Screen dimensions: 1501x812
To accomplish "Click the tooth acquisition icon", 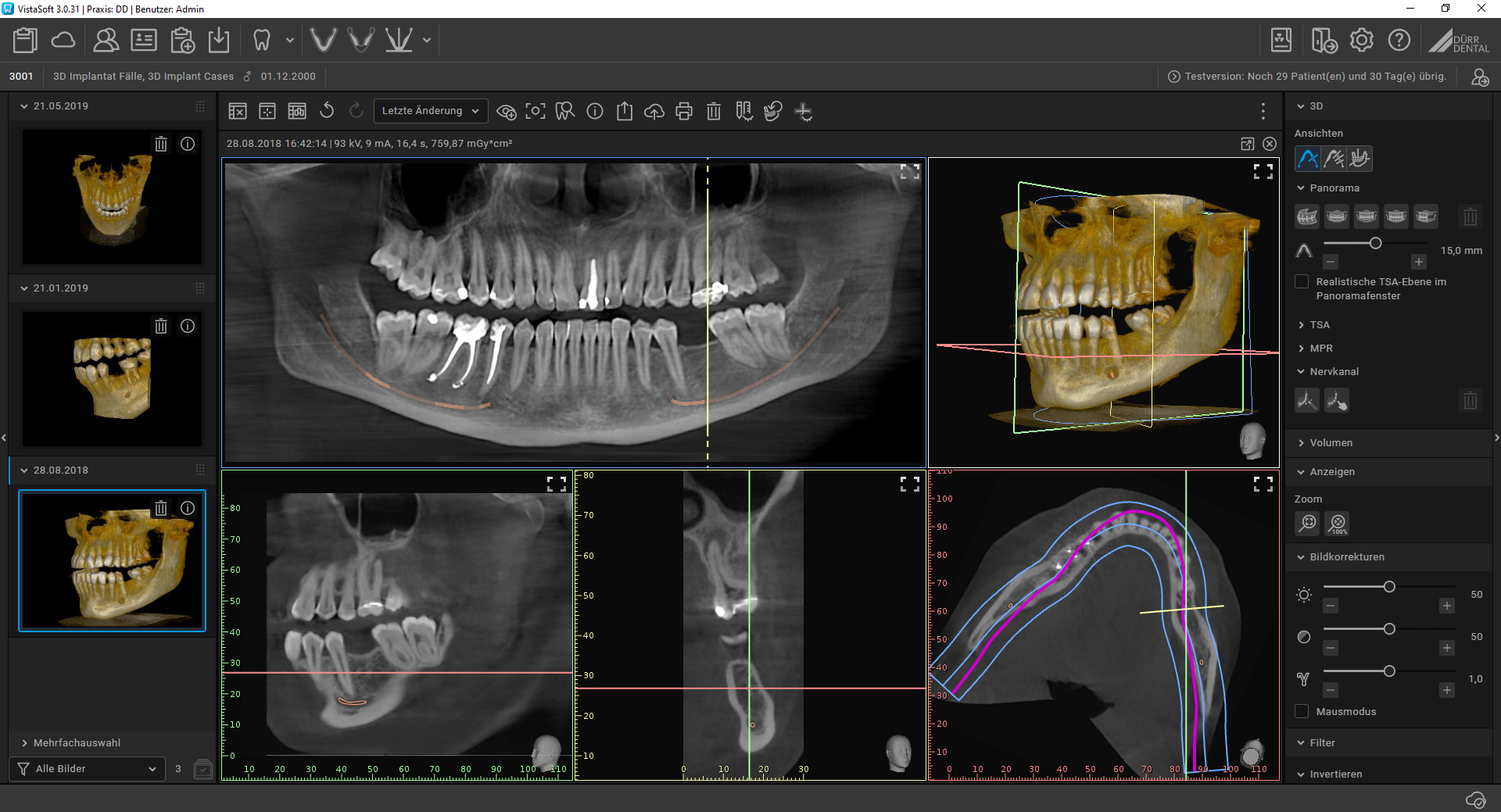I will [262, 40].
